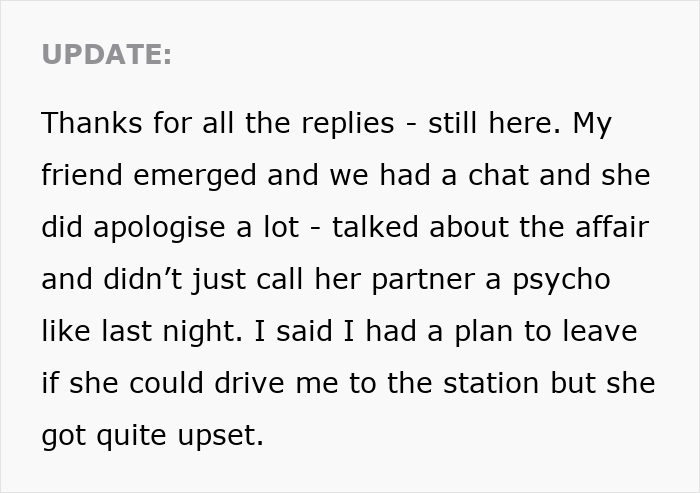Click the word "psycho" at line end
This screenshot has width=700, height=493.
click(x=563, y=280)
